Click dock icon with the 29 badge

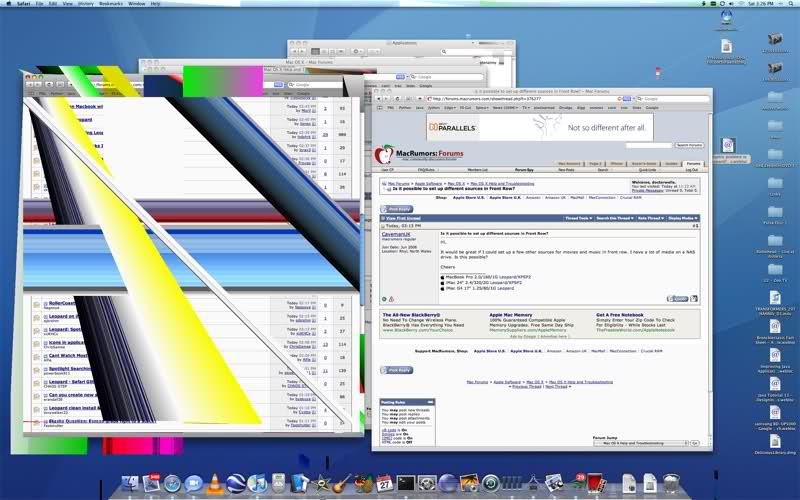click(x=578, y=483)
